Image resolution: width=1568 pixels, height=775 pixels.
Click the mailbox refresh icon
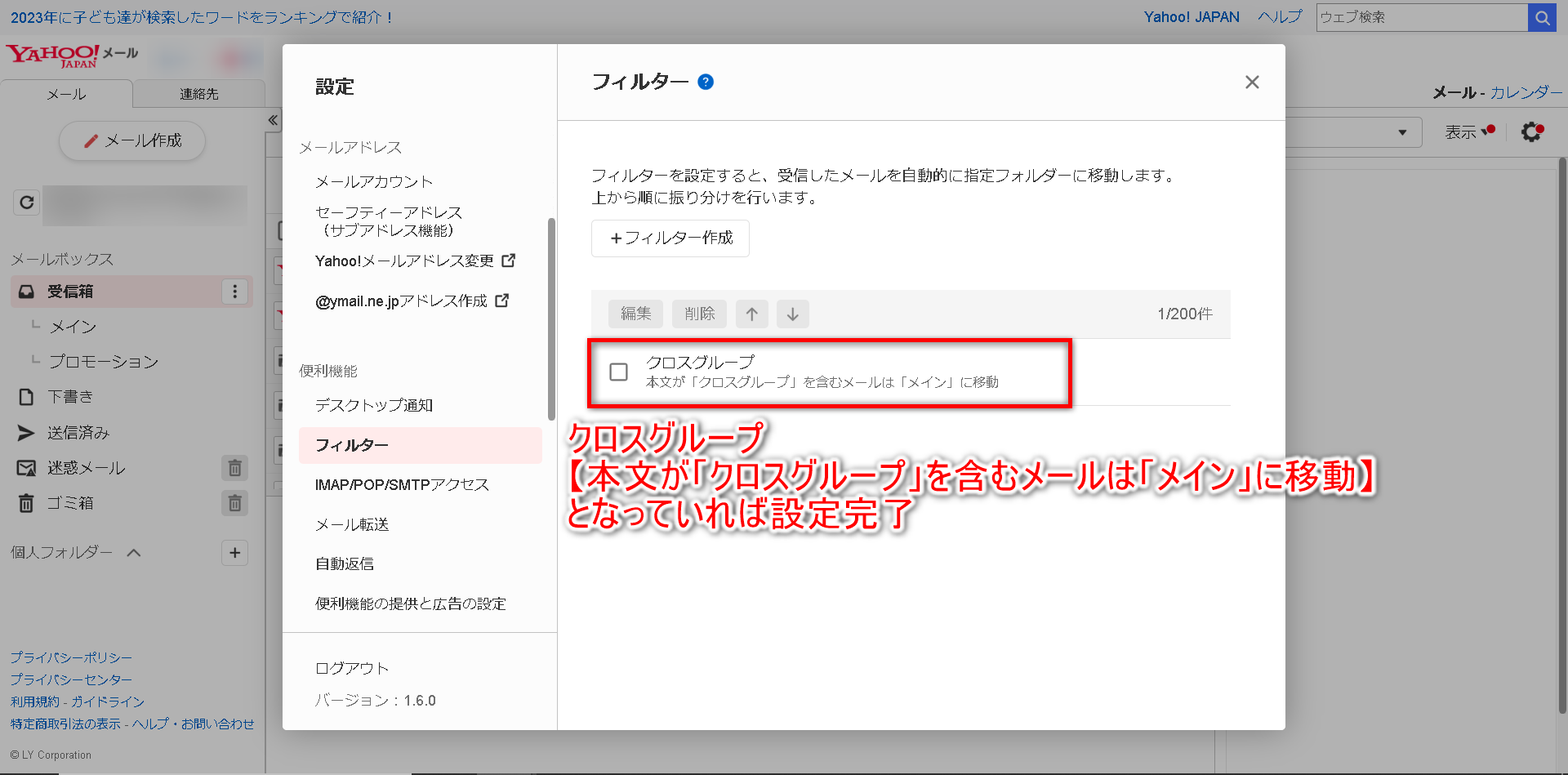pyautogui.click(x=27, y=202)
